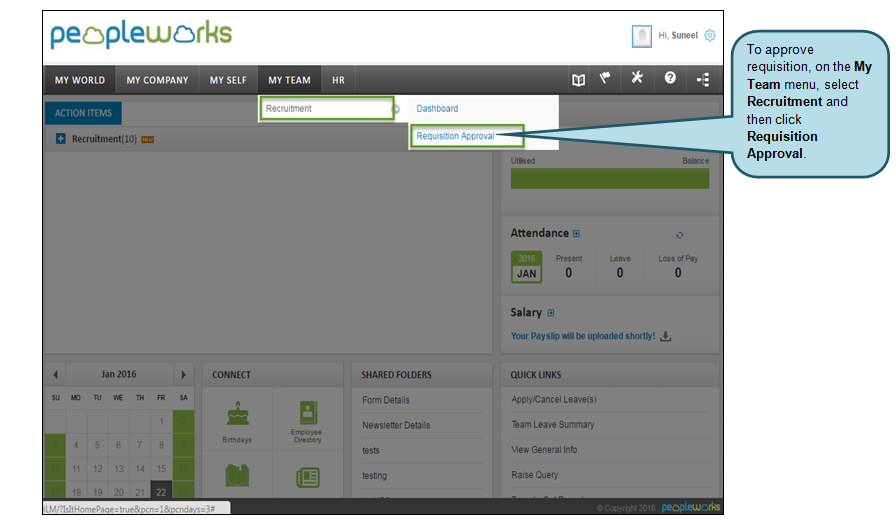
Task: Click the payslip download icon
Action: [x=666, y=337]
